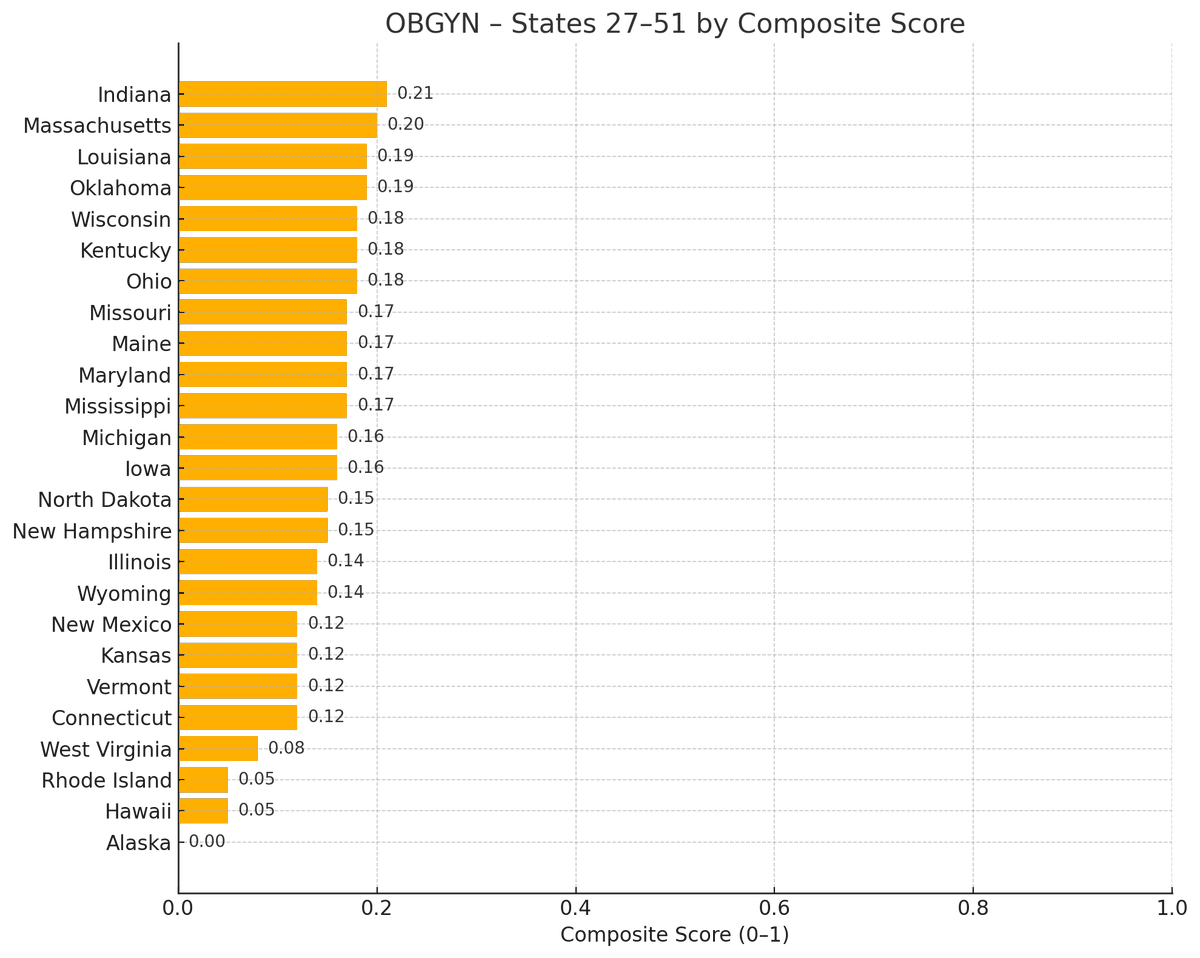1200x958 pixels.
Task: Select the 0.20 value beside Massachusetts' bar
Action: click(405, 125)
